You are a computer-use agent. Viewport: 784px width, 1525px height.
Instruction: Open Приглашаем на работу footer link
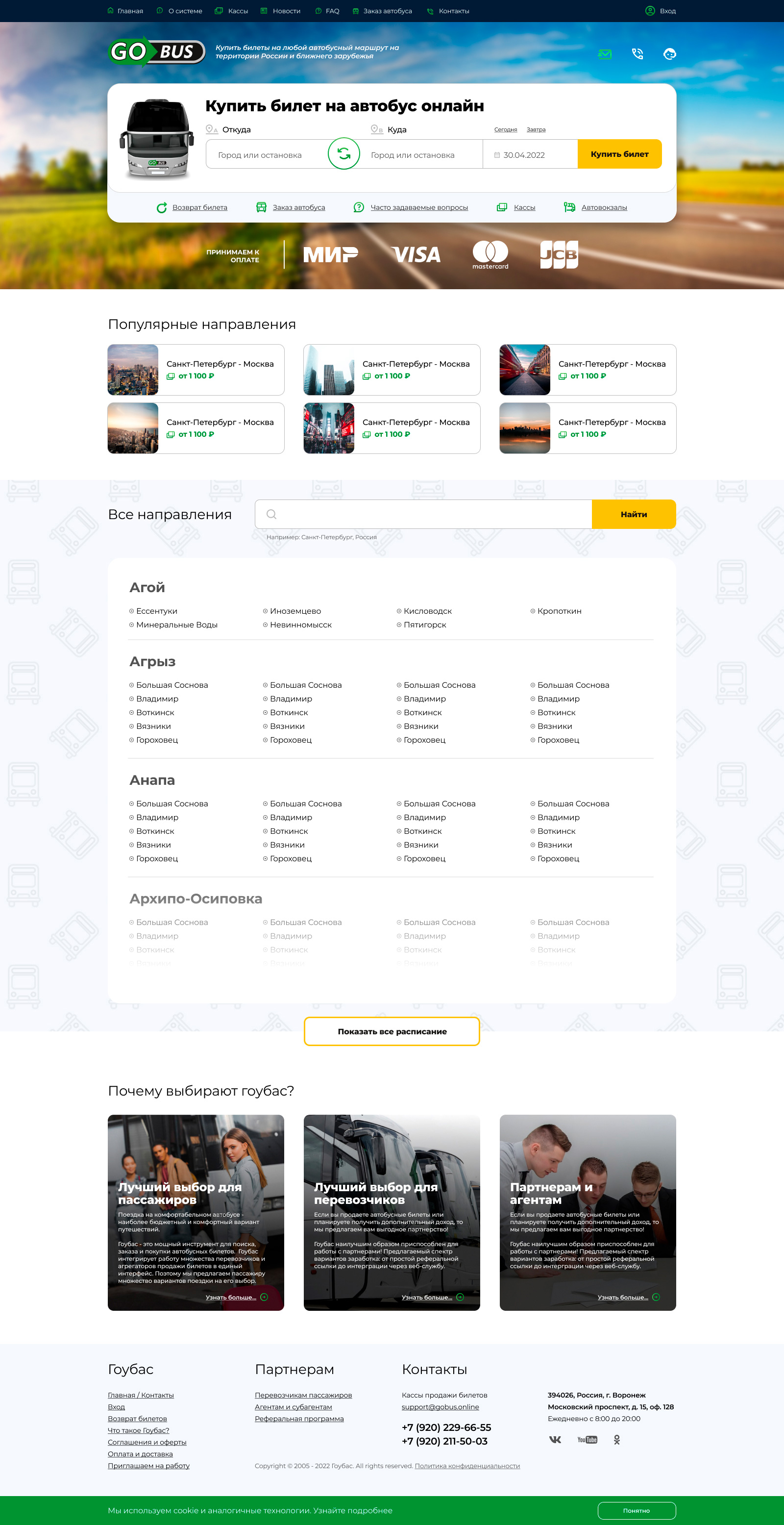pyautogui.click(x=148, y=1466)
